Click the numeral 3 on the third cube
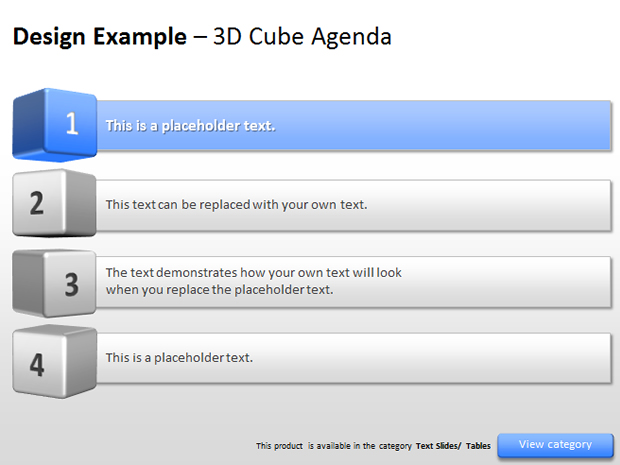This screenshot has height=465, width=620. point(72,284)
